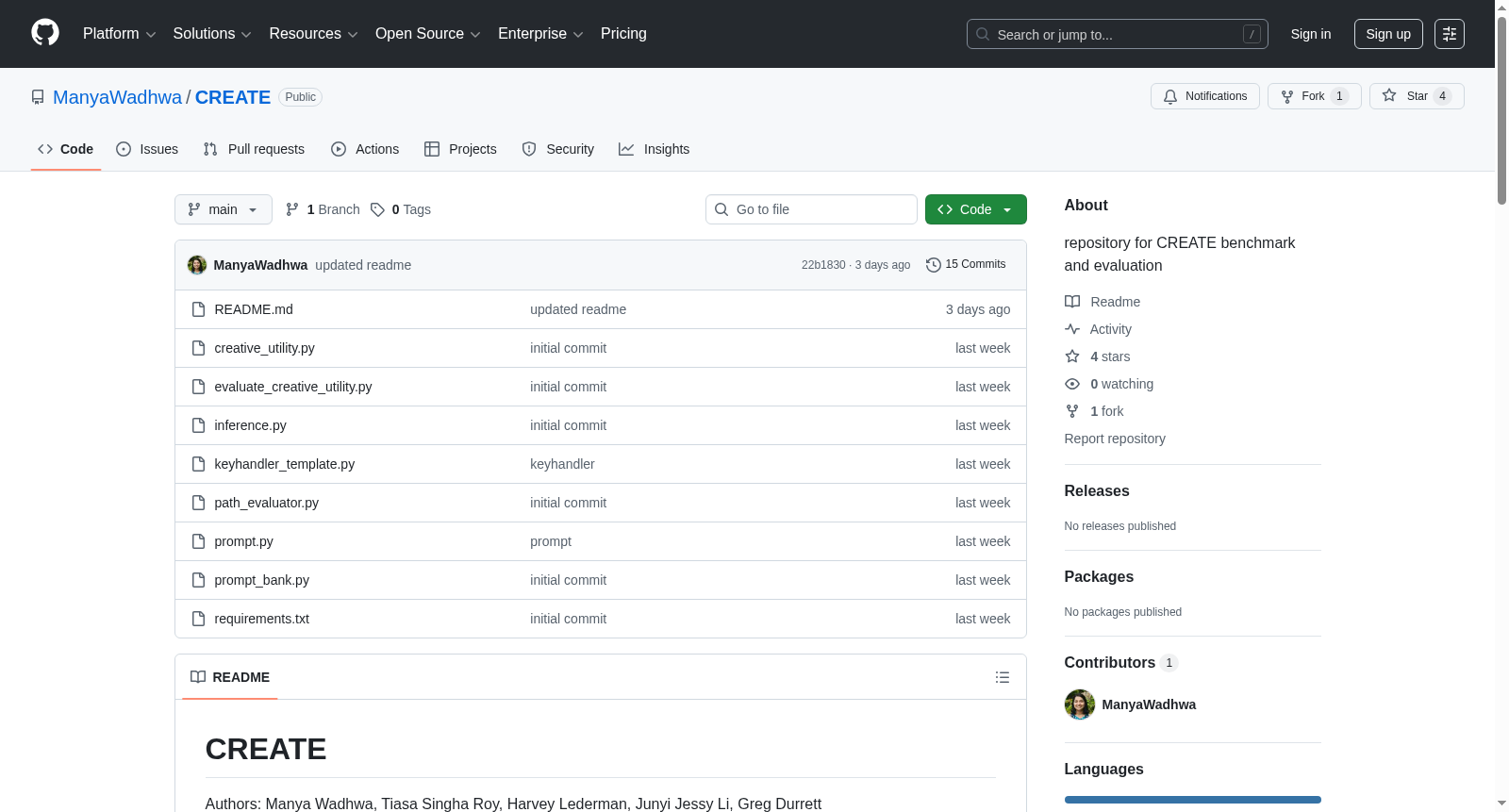Focus the Go to file input
The height and width of the screenshot is (812, 1509).
pos(811,209)
